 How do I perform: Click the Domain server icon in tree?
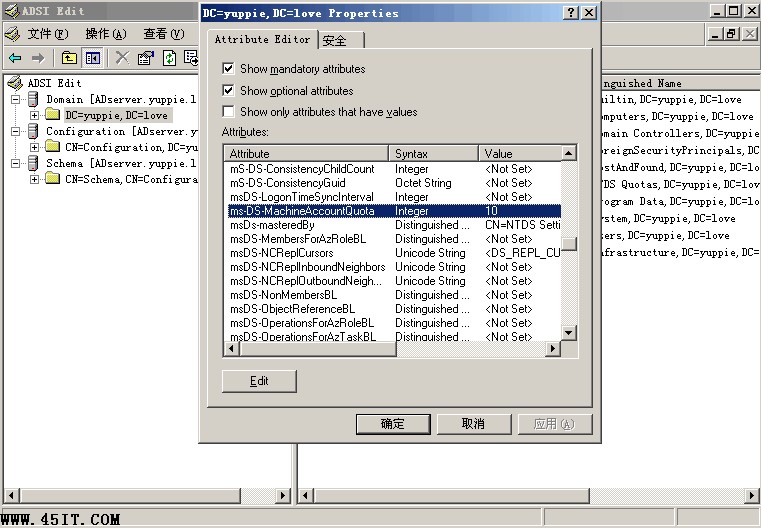tap(33, 99)
